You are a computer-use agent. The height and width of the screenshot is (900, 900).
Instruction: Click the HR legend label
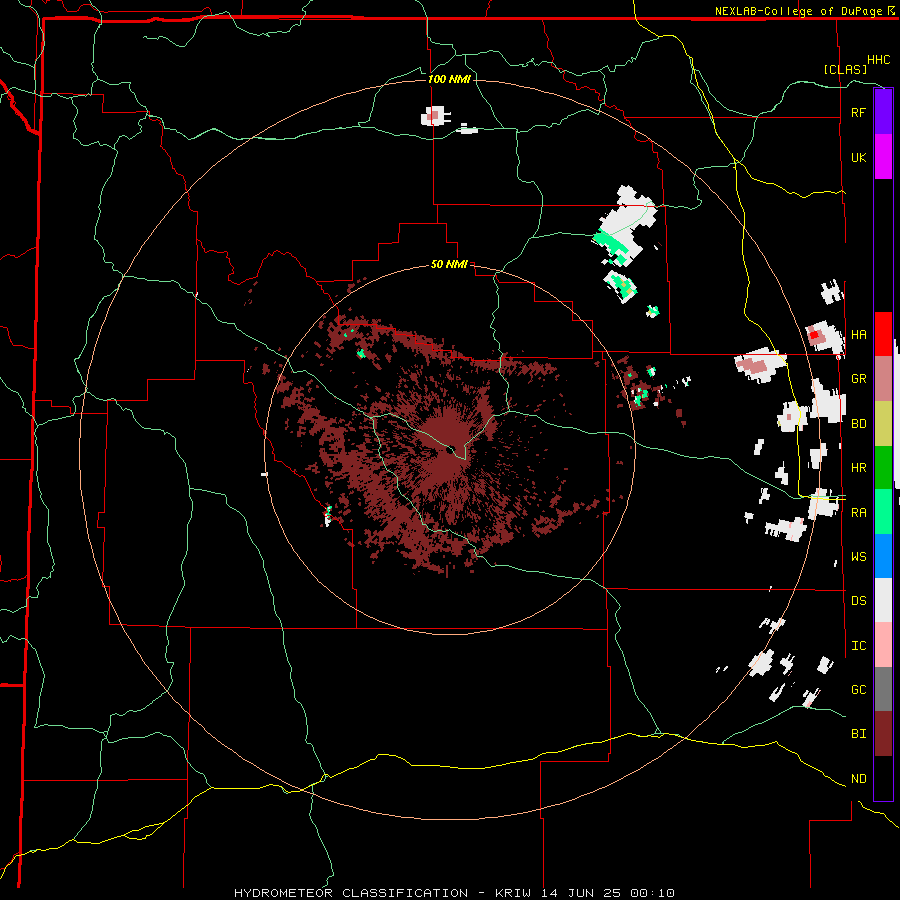[858, 468]
